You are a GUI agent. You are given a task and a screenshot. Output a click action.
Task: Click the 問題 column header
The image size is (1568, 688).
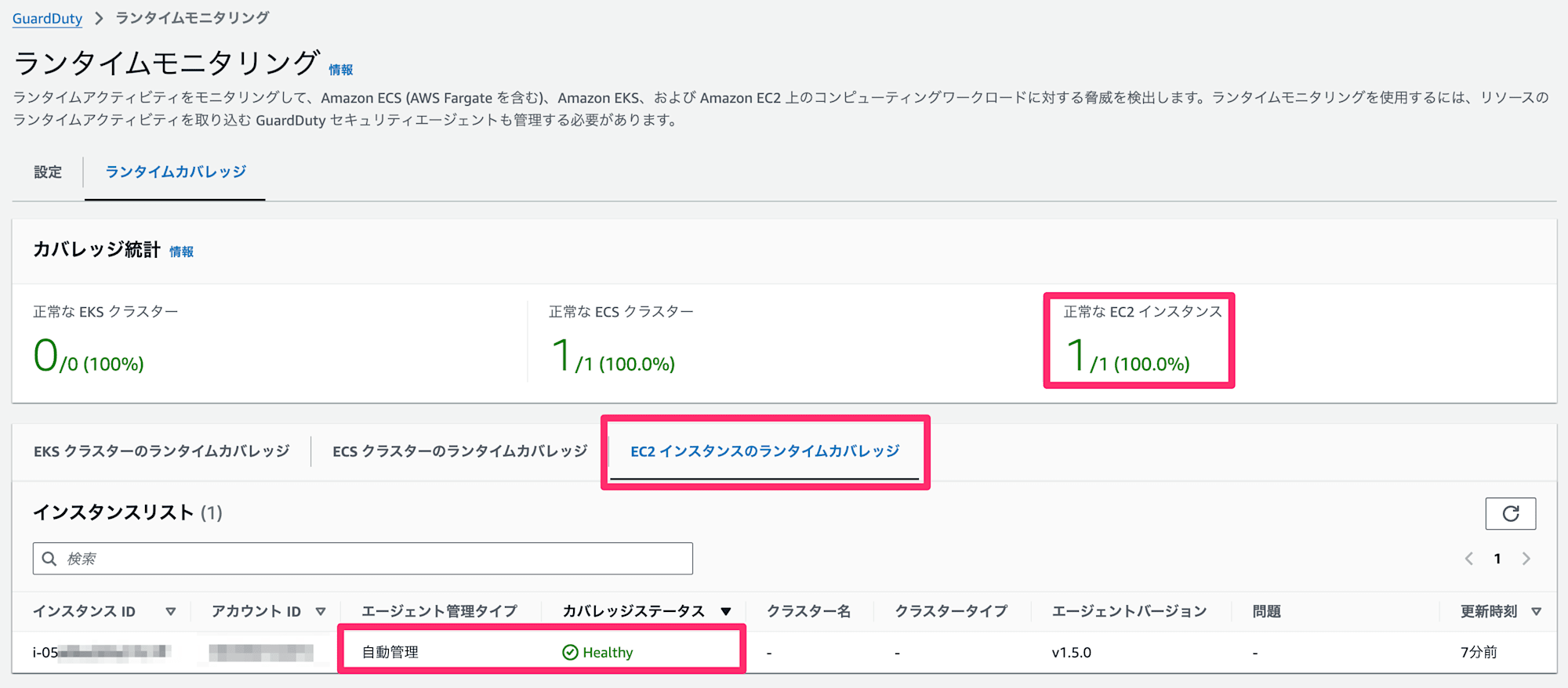(1267, 611)
